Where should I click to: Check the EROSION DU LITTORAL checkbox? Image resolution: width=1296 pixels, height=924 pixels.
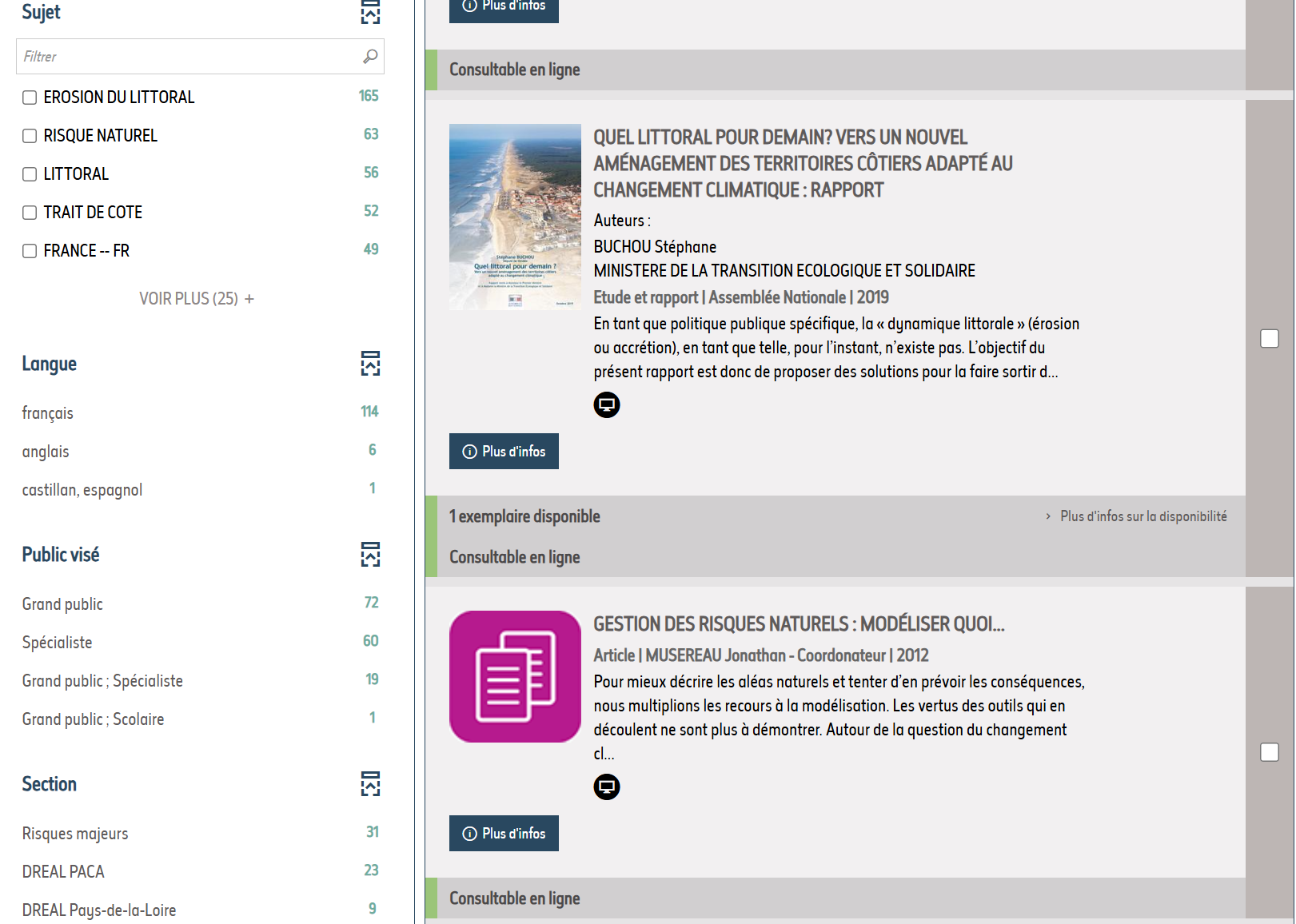30,98
